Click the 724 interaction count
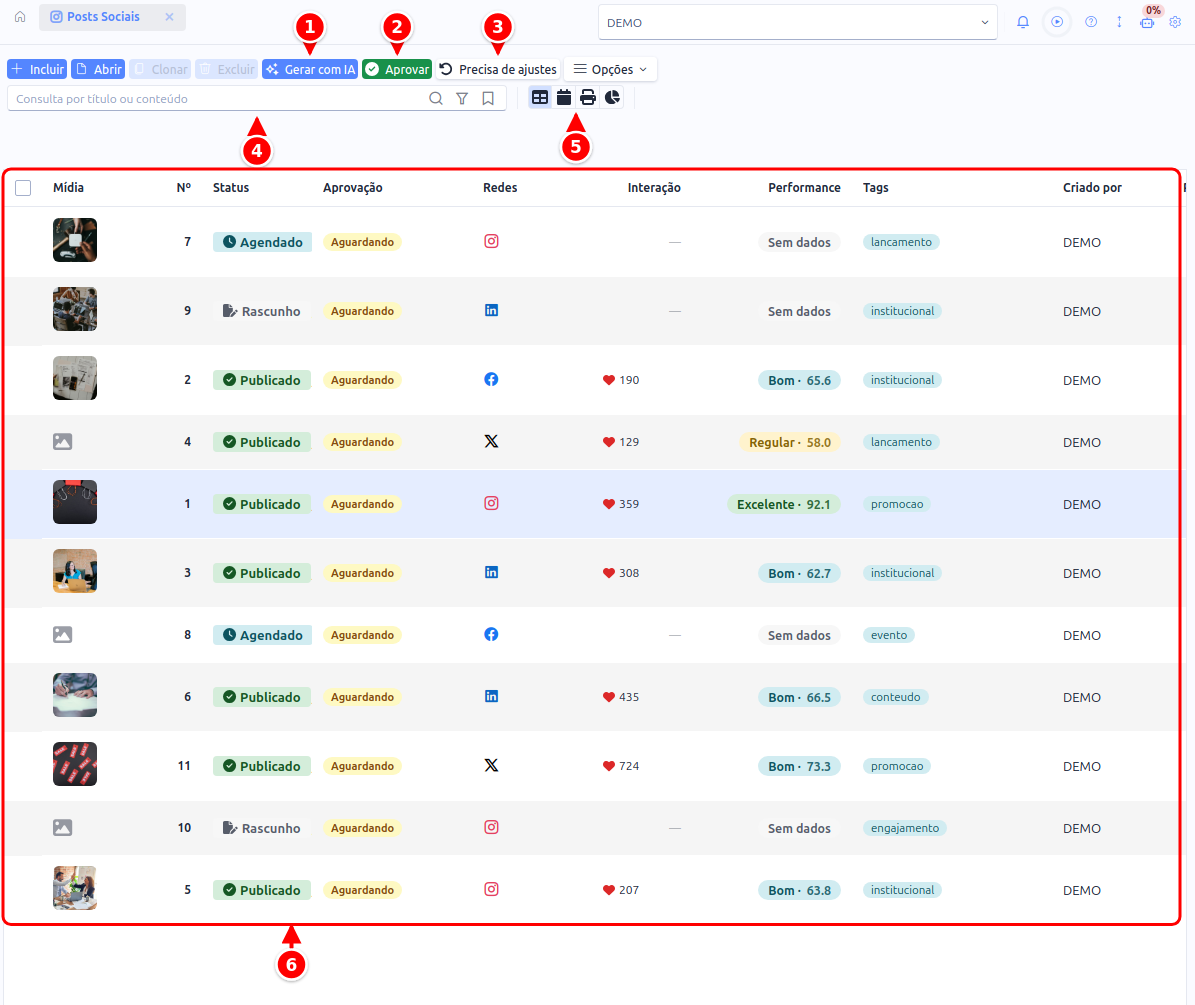Image resolution: width=1195 pixels, height=1005 pixels. pos(629,767)
